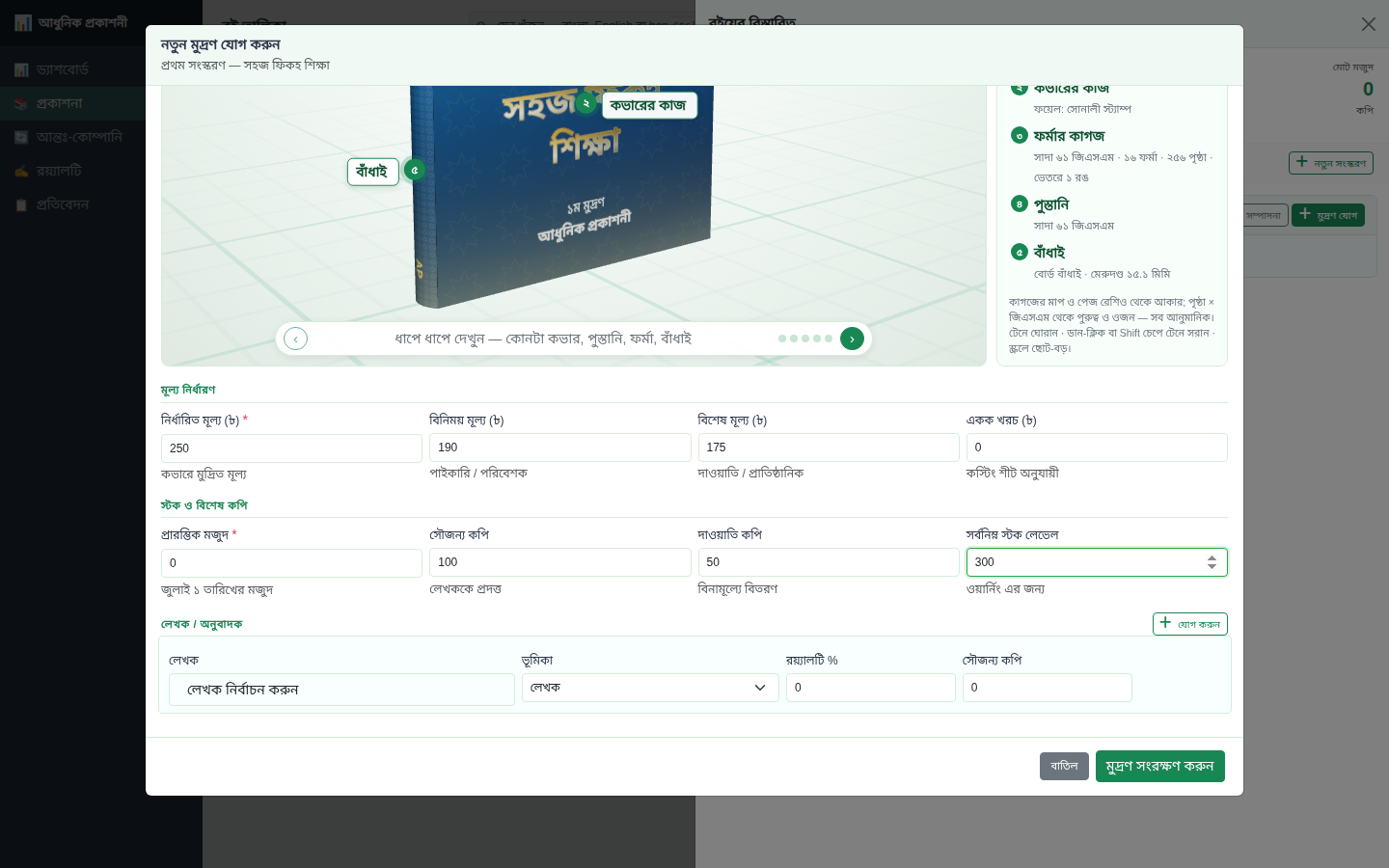This screenshot has width=1389, height=868.
Task: Click the বিনিময় মূল্য field showing 190
Action: point(559,448)
